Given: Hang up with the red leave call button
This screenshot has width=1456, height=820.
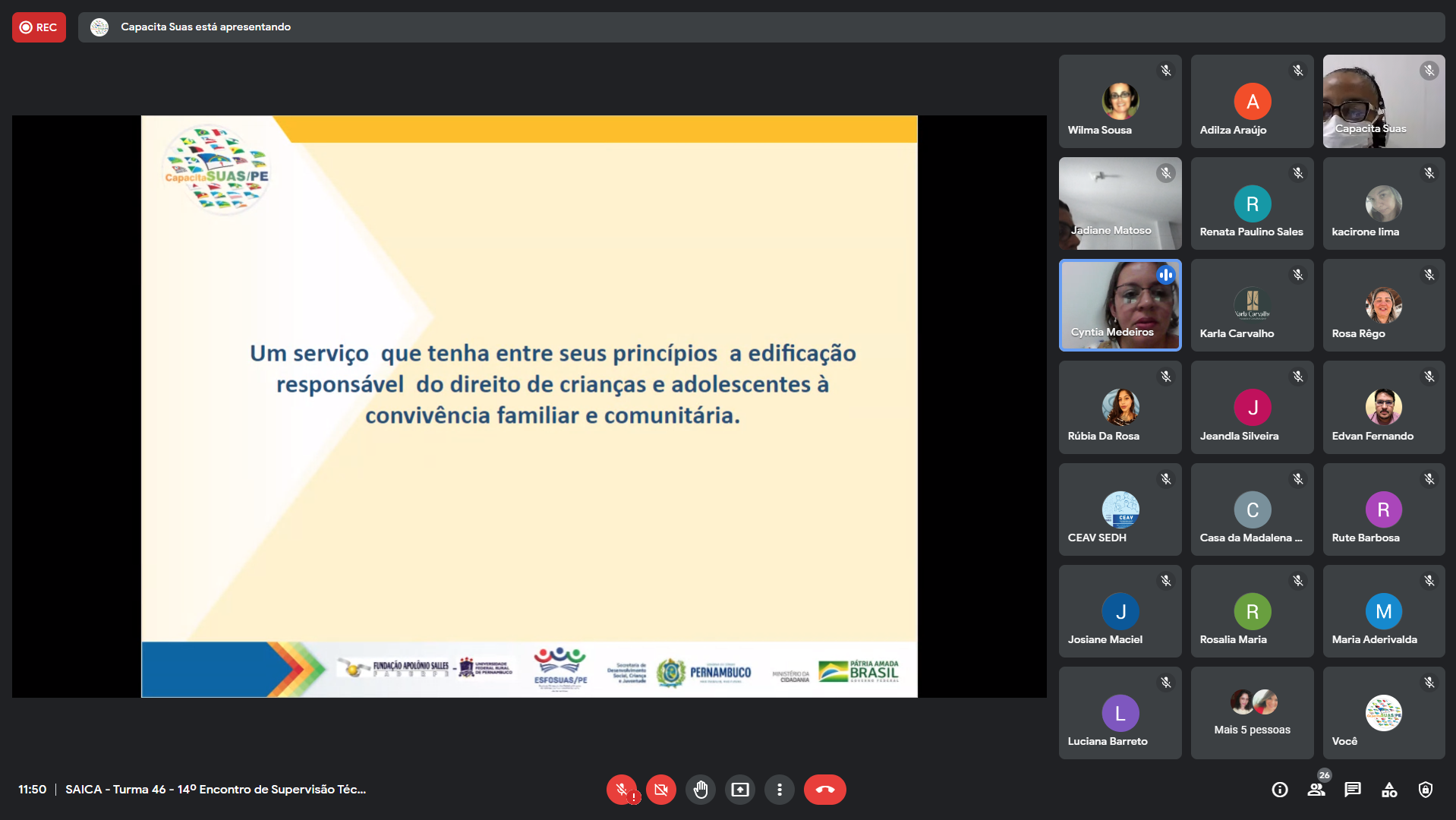Looking at the screenshot, I should (x=824, y=790).
